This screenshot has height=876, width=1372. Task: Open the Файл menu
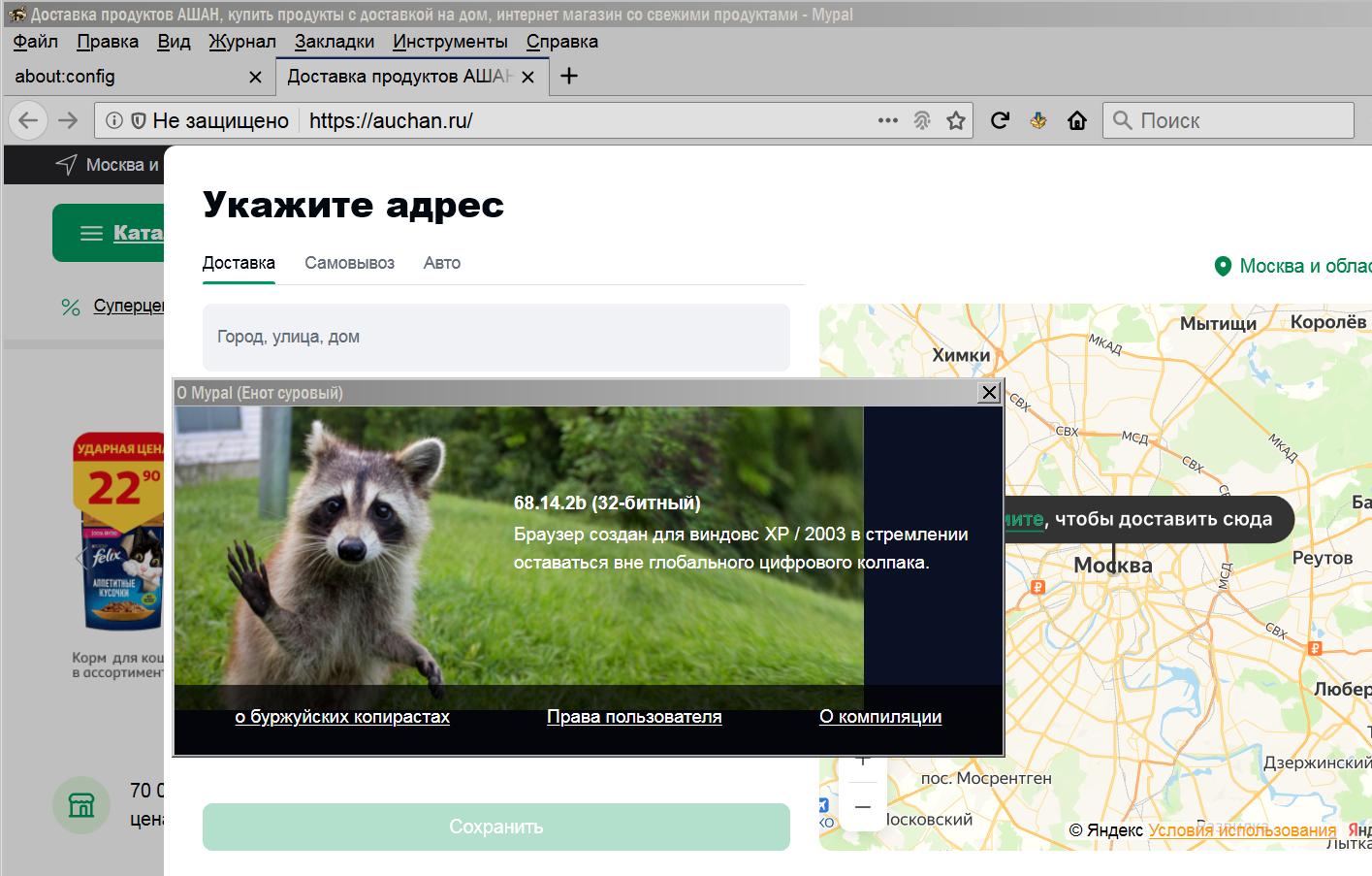click(x=36, y=42)
